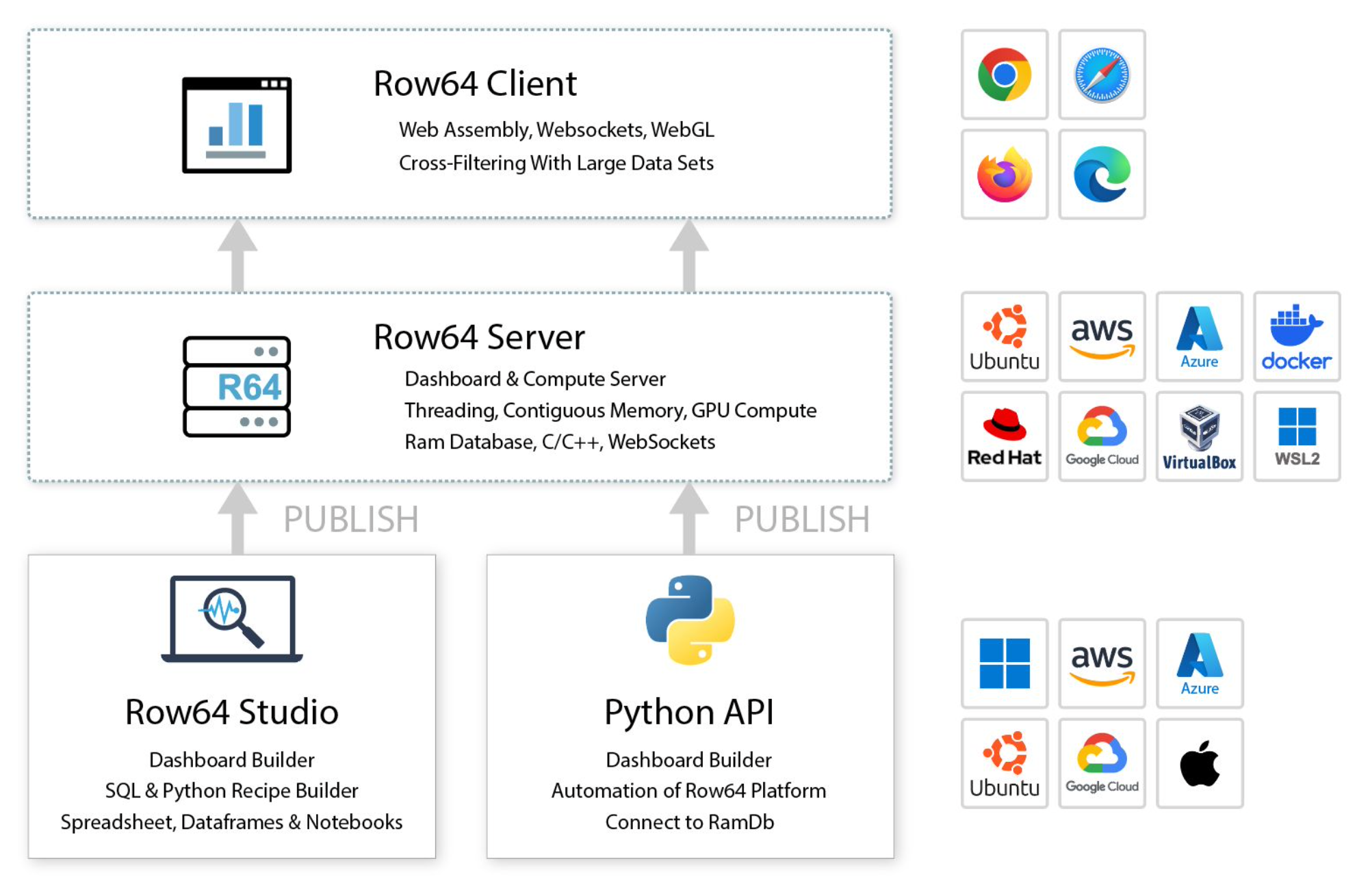This screenshot has height=896, width=1370.
Task: Click the WSL2 Windows tile
Action: [1296, 436]
